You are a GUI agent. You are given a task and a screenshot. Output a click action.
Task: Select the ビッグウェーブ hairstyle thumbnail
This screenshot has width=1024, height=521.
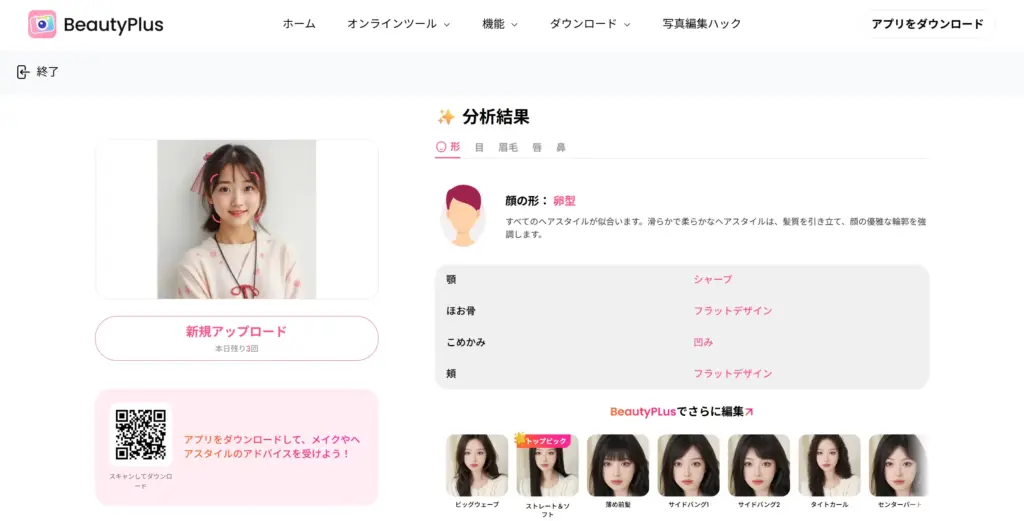pos(477,466)
